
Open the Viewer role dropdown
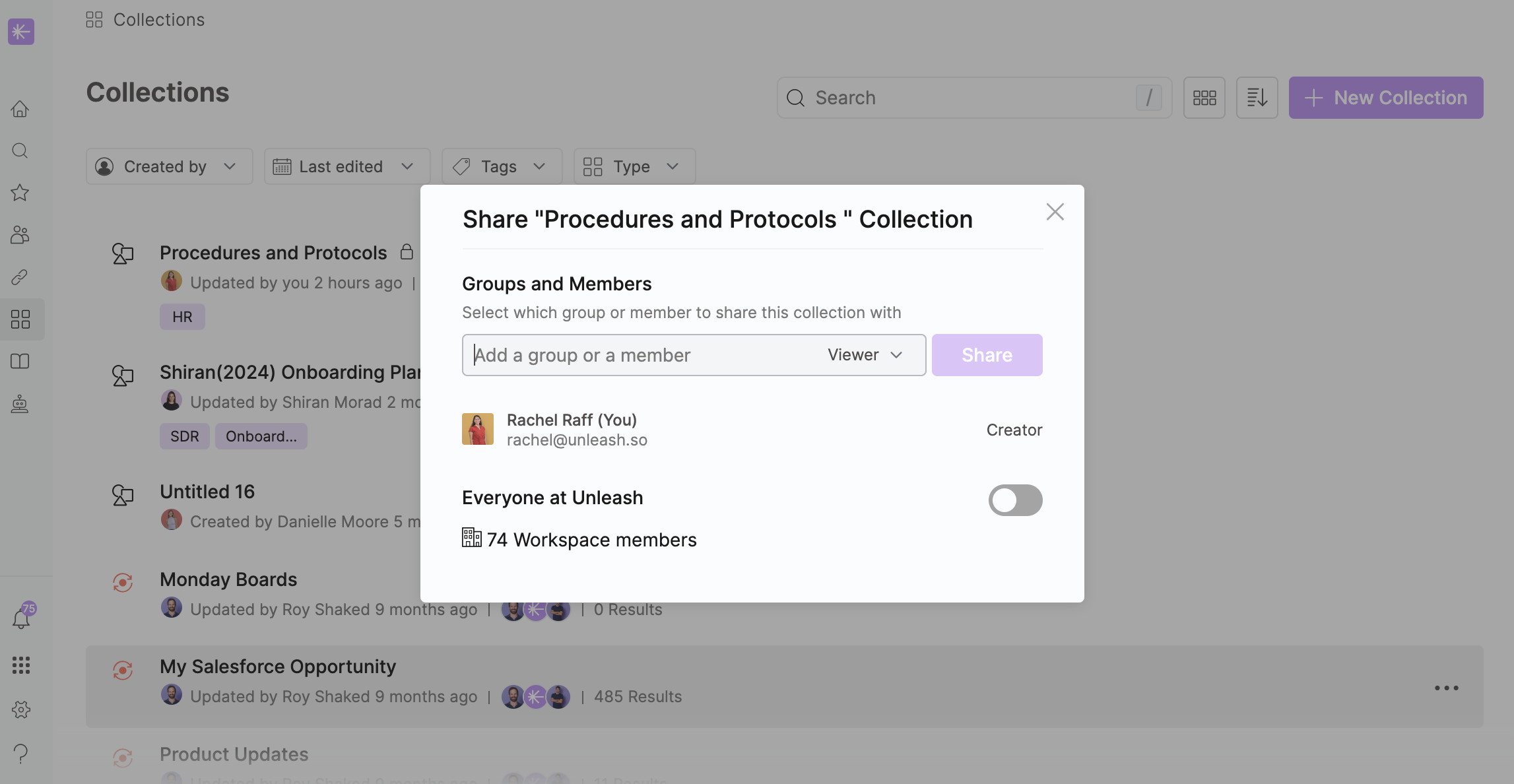coord(866,355)
